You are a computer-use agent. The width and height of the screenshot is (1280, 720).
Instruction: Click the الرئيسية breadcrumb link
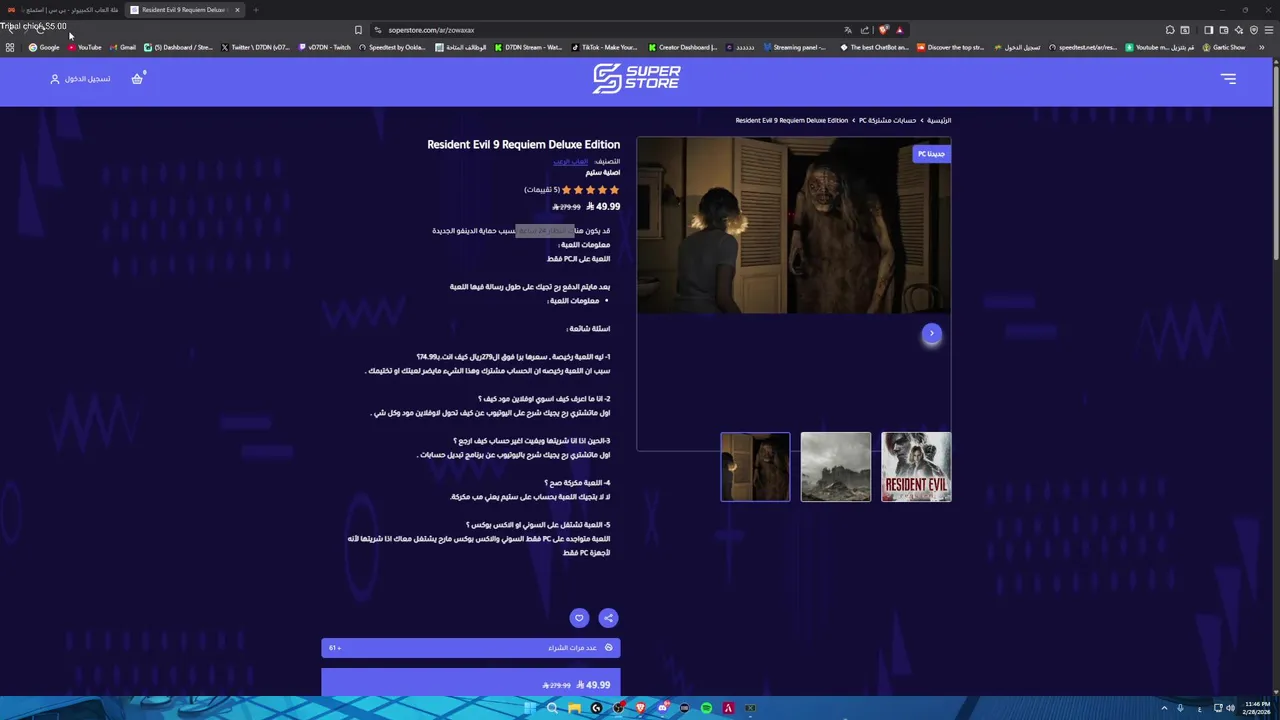click(x=939, y=120)
